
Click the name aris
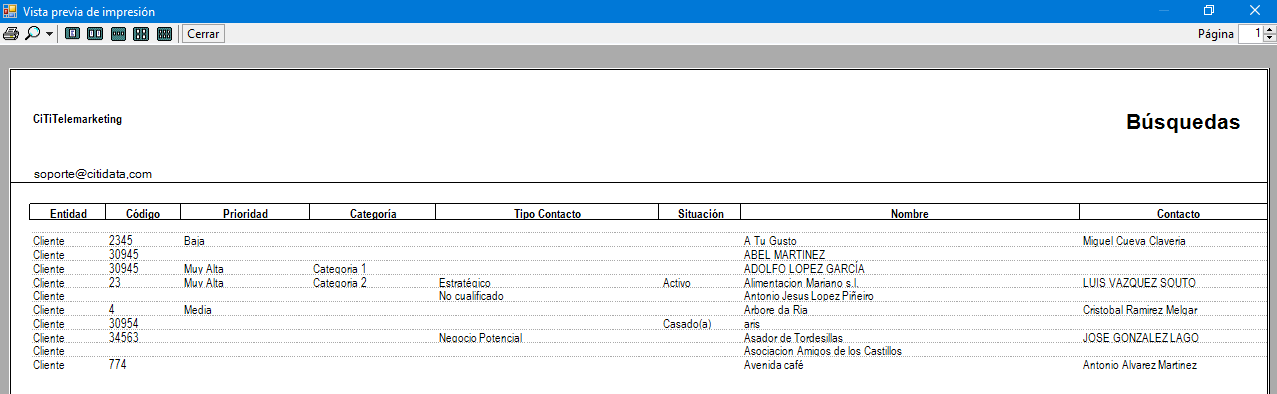752,324
